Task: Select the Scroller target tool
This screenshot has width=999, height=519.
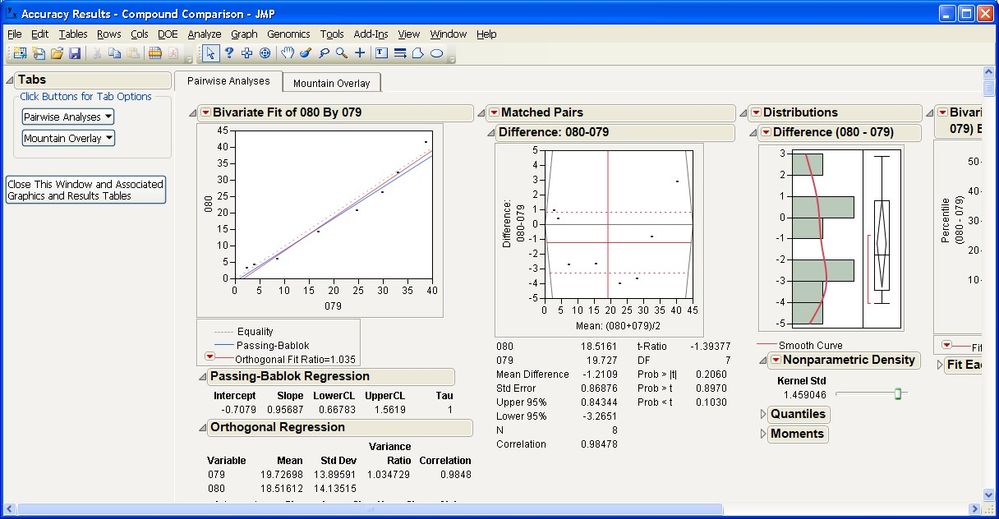Action: 265,53
